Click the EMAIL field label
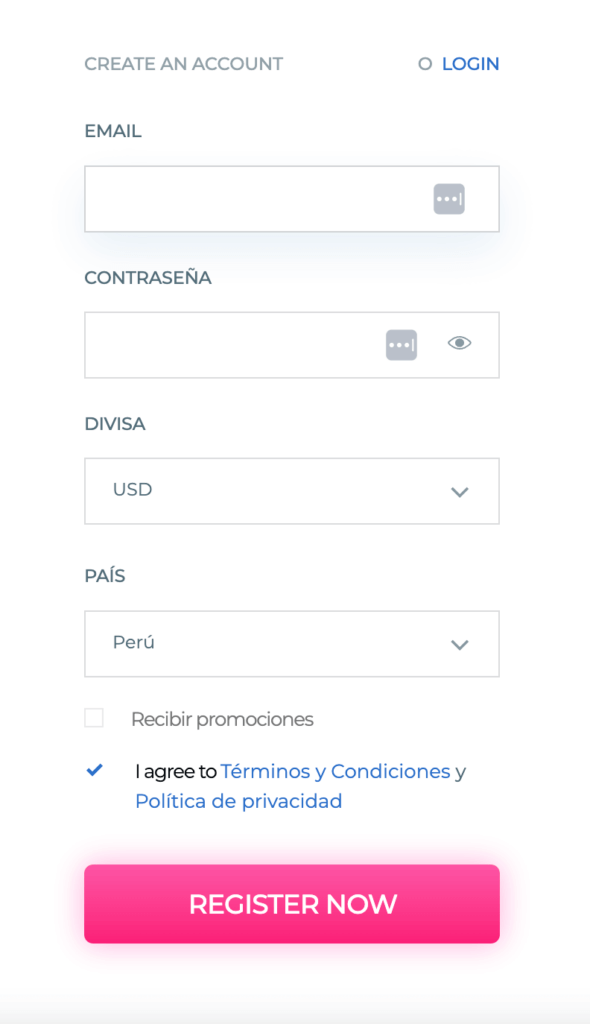Viewport: 590px width, 1024px height. point(113,131)
